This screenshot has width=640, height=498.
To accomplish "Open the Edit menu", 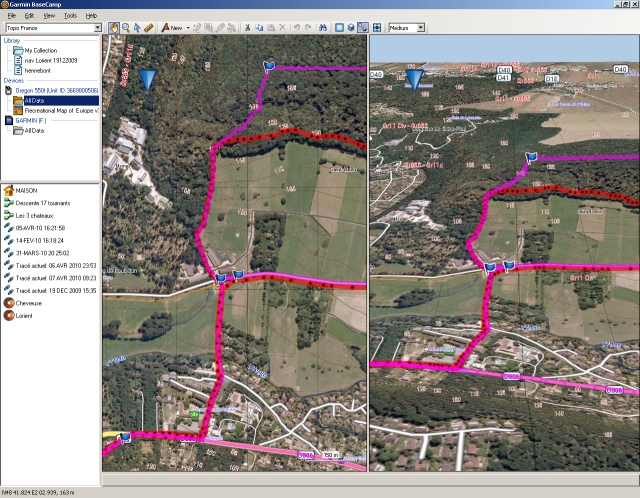I will point(29,16).
